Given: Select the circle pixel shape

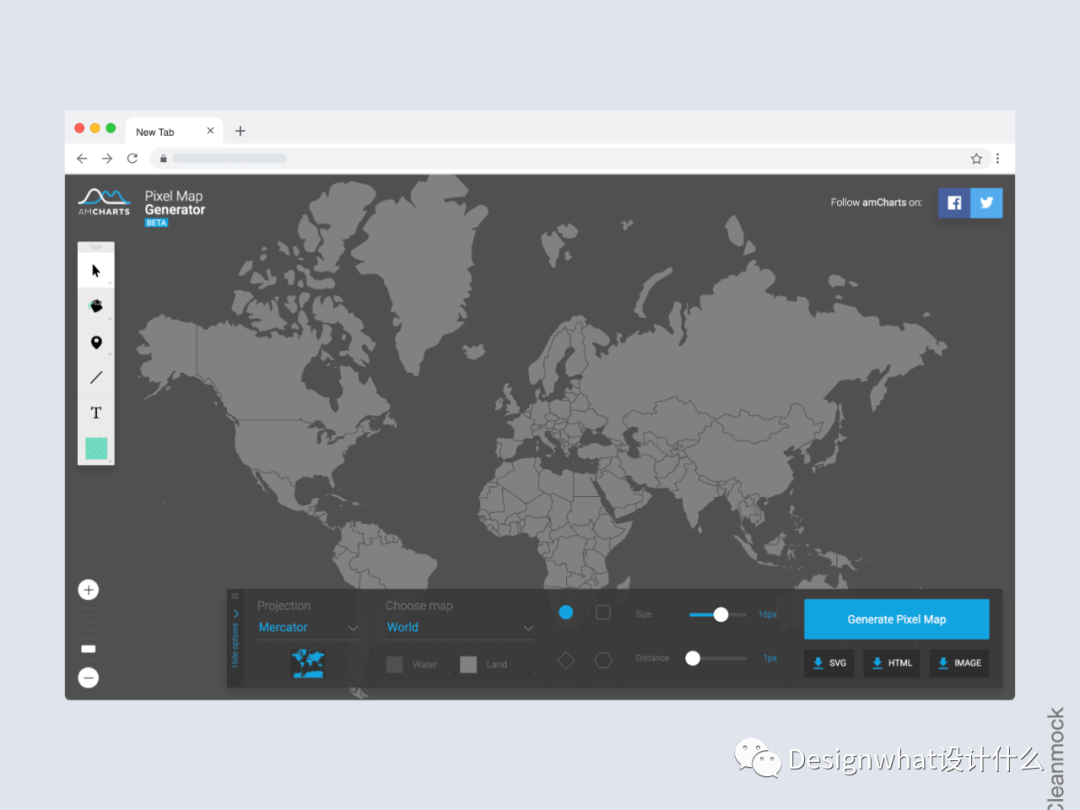Looking at the screenshot, I should click(x=565, y=612).
